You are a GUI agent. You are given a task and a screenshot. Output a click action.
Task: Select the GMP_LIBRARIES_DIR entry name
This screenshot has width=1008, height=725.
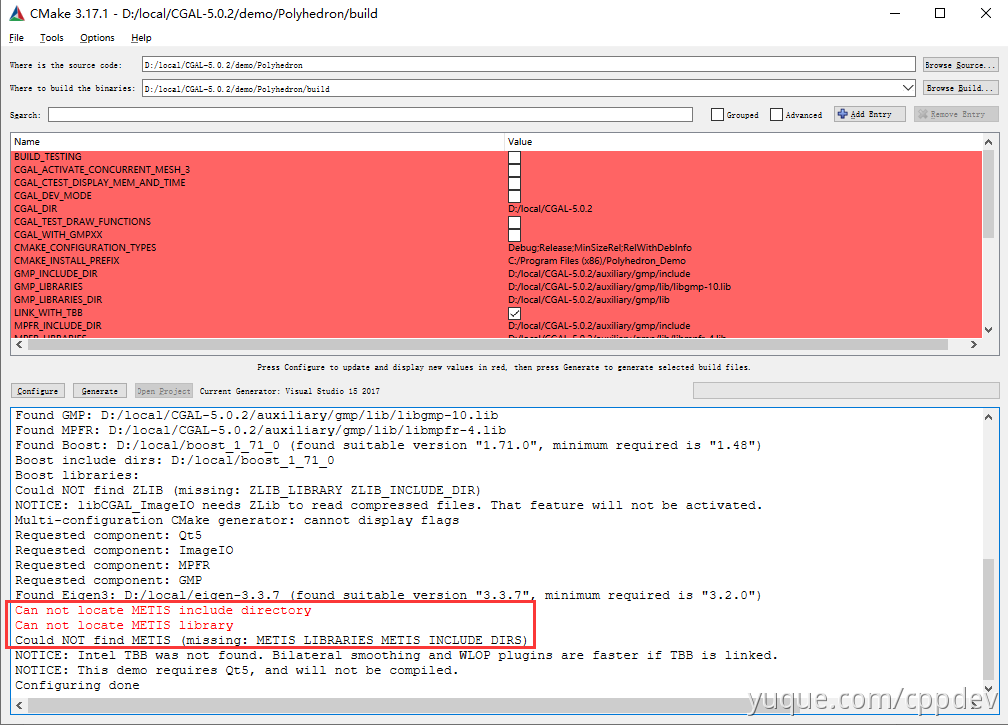tap(58, 300)
